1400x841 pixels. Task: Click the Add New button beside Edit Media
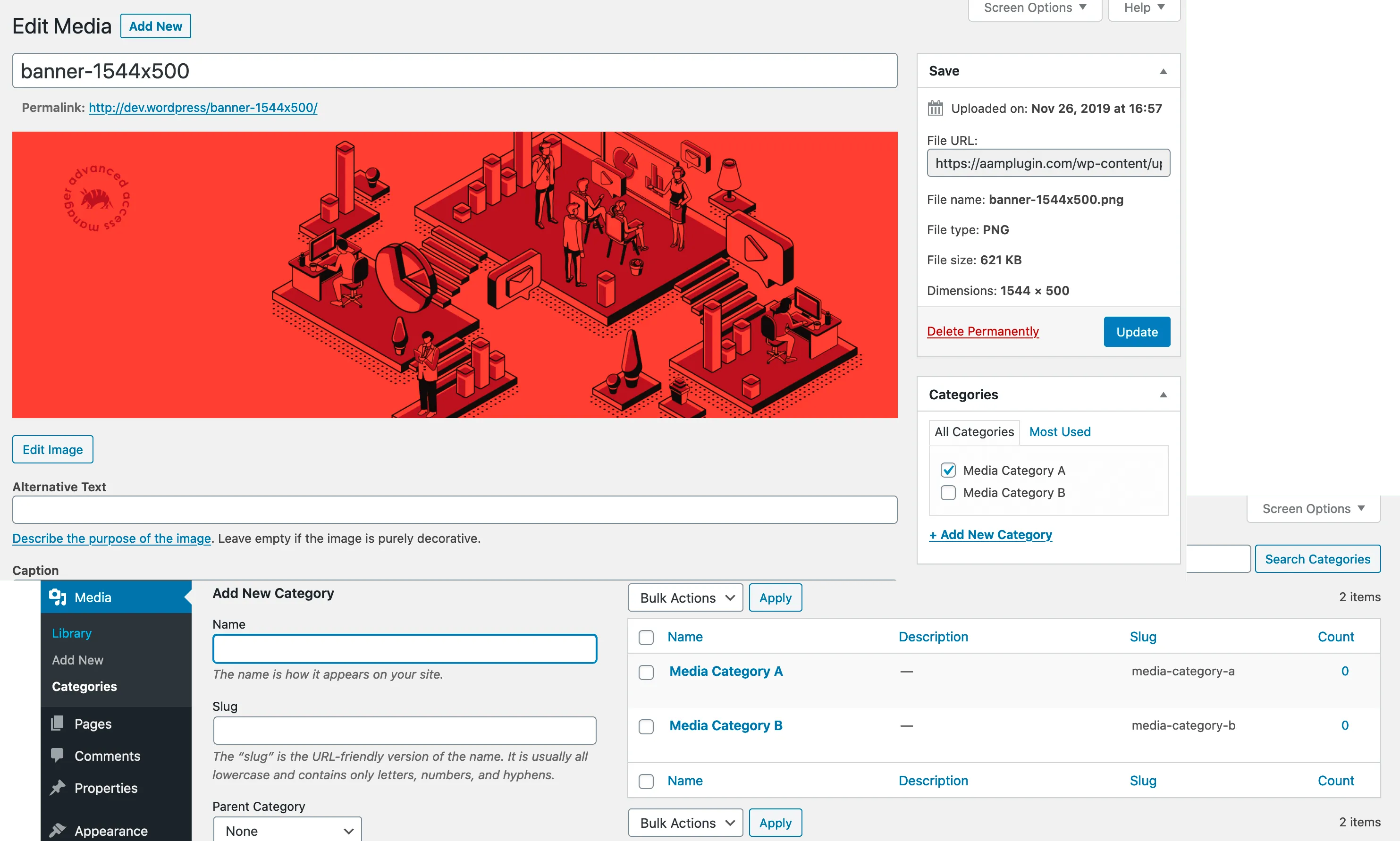tap(155, 26)
